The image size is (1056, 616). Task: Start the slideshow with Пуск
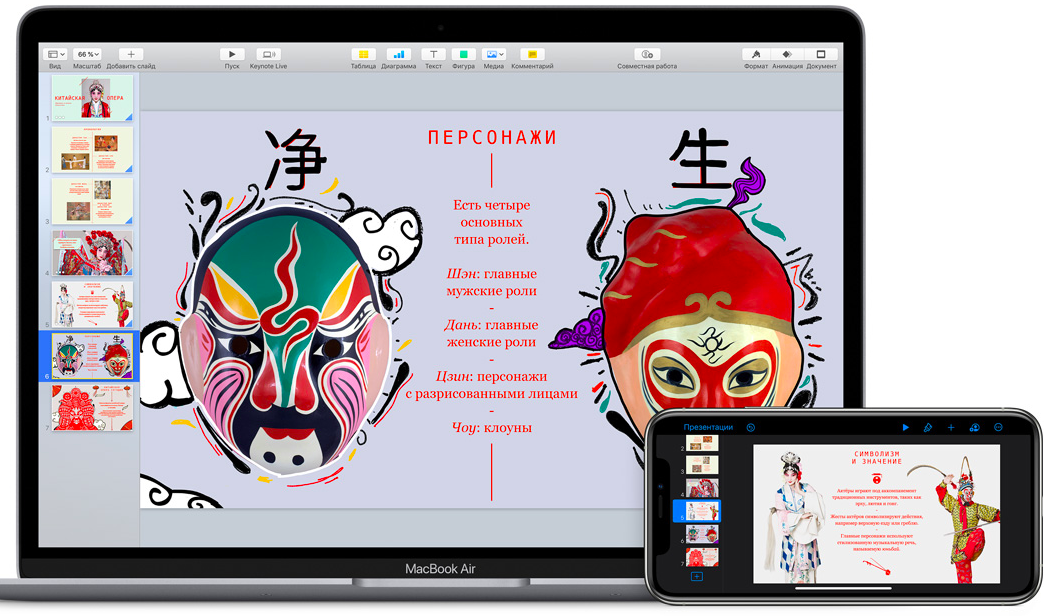coord(232,54)
